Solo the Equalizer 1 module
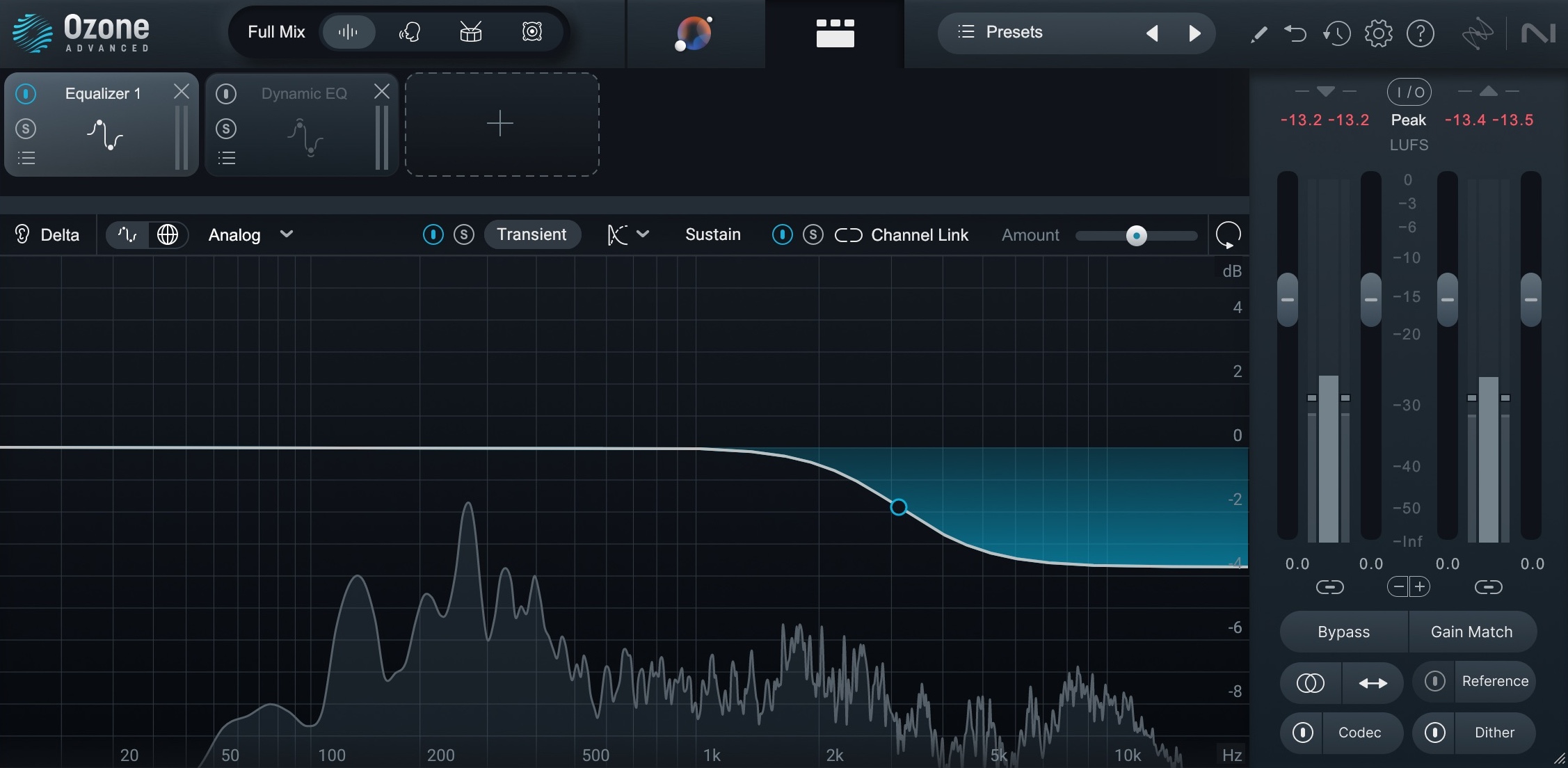This screenshot has height=768, width=1568. (26, 129)
